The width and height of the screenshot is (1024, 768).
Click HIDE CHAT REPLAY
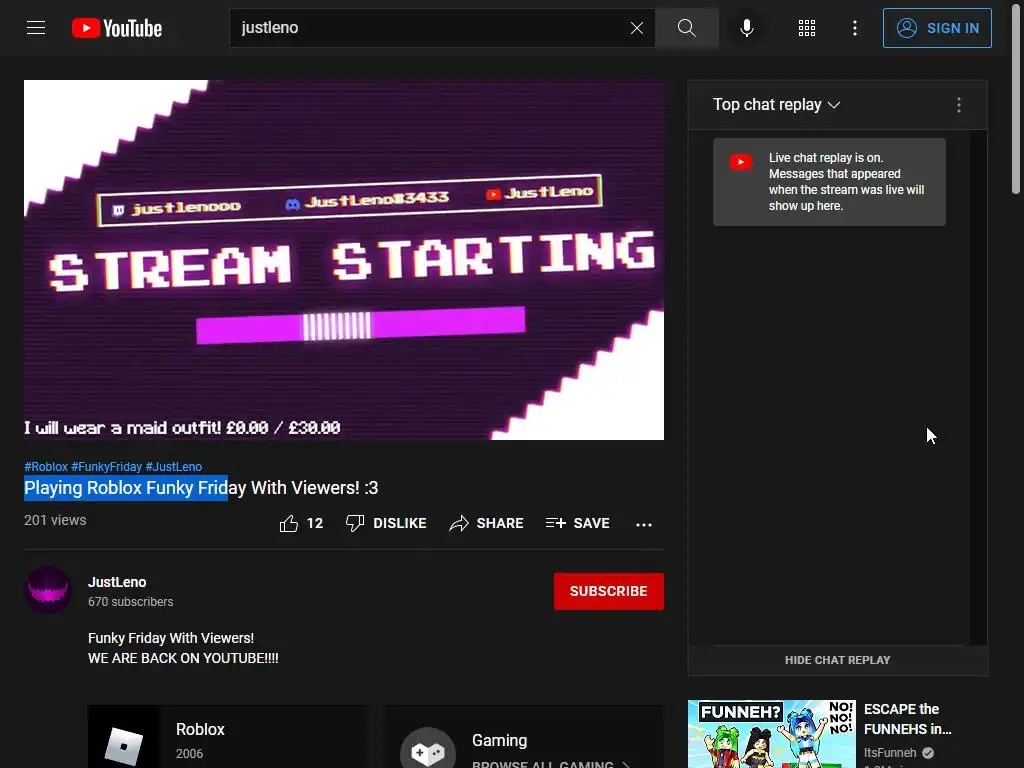click(837, 660)
